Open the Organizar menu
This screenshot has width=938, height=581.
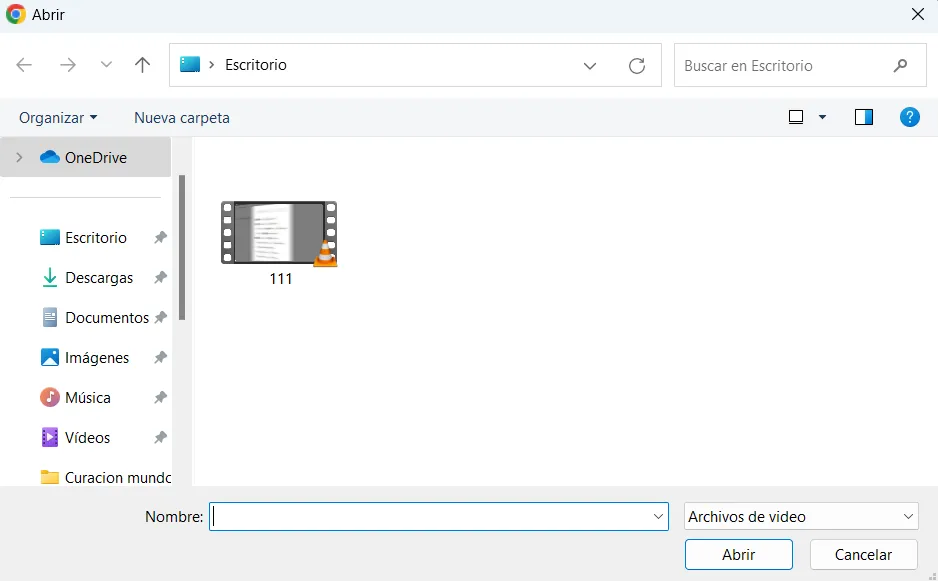tap(58, 117)
